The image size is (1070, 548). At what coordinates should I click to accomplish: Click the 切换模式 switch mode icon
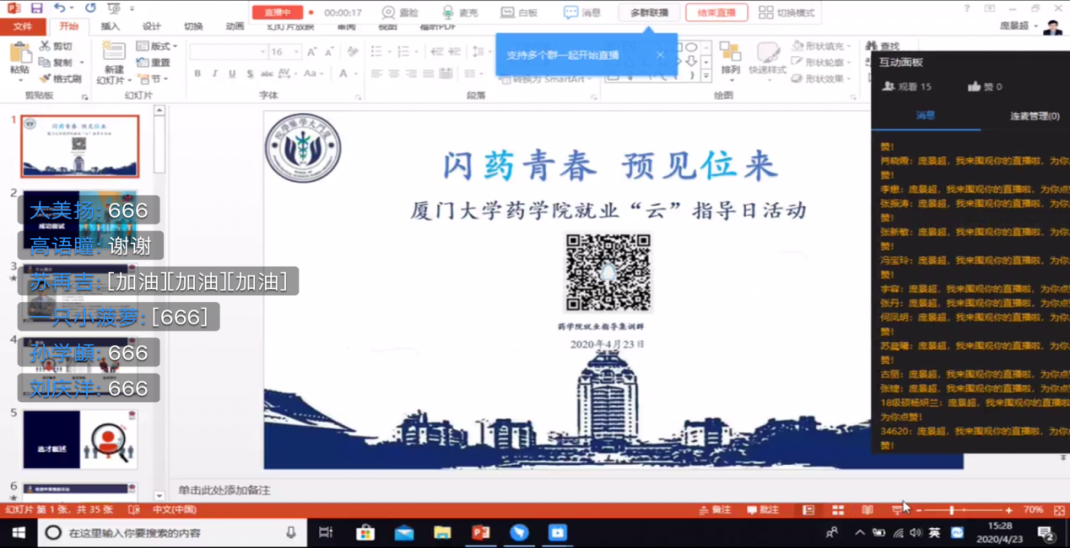click(x=766, y=13)
